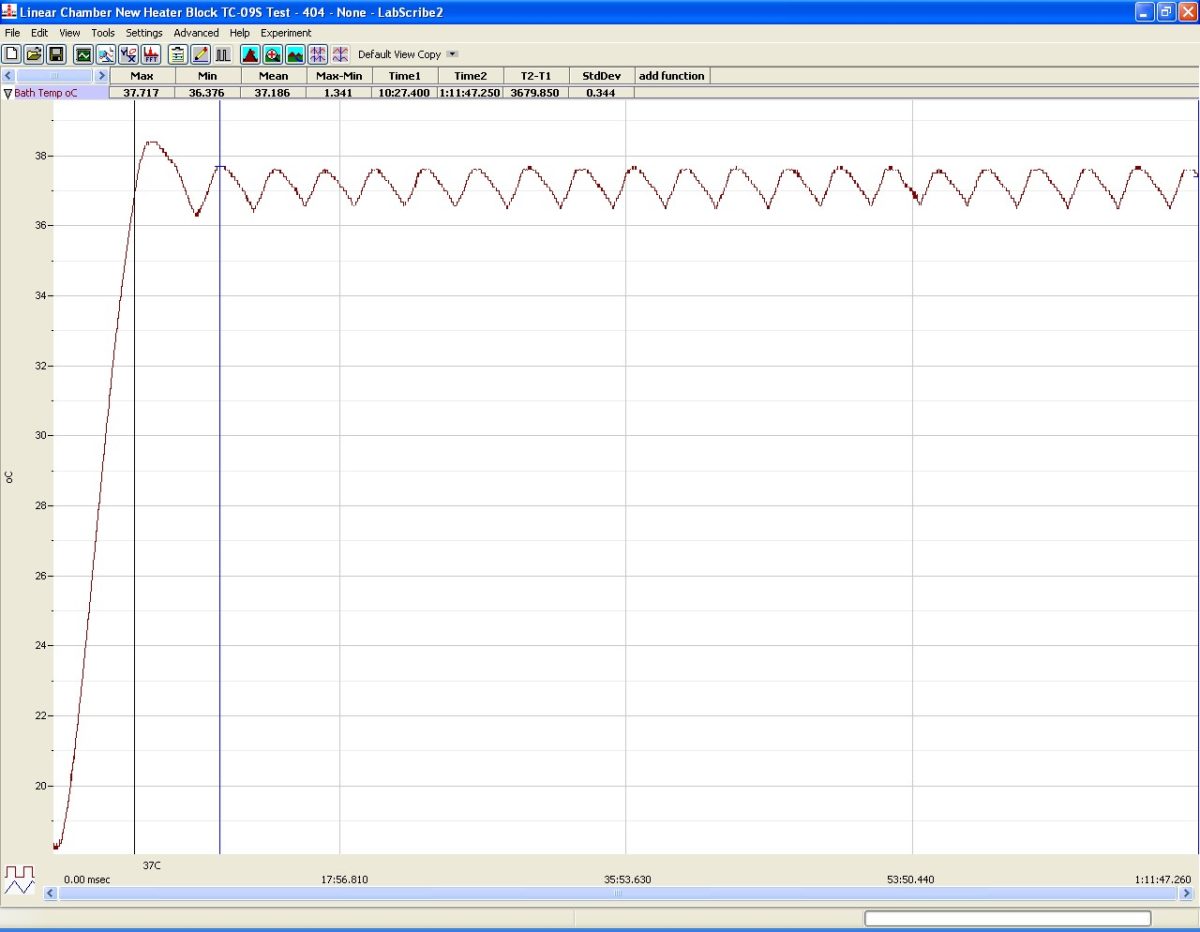
Task: Open the FFT spectrum window icon
Action: [152, 54]
